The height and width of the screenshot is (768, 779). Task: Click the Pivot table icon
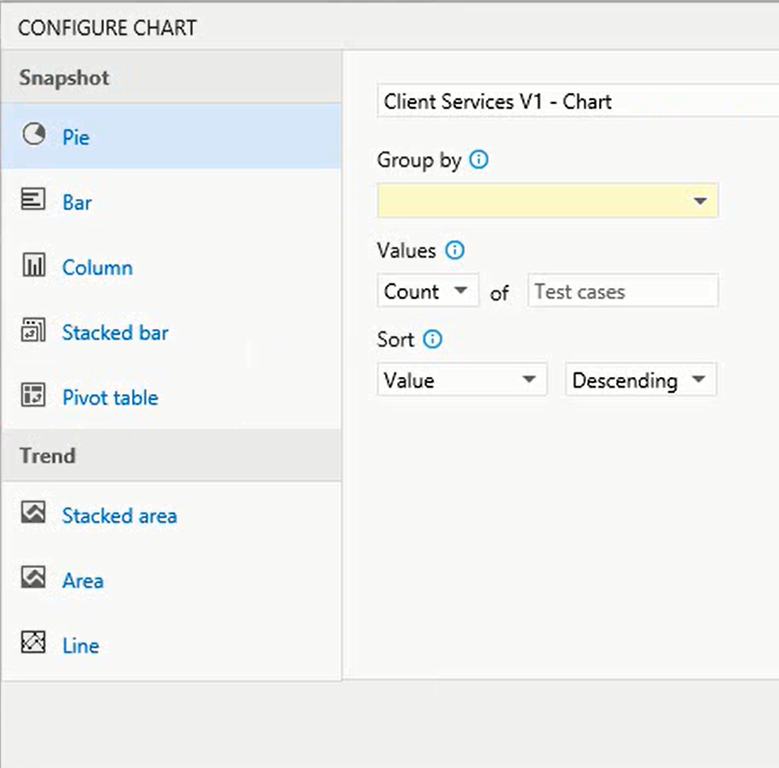click(33, 395)
